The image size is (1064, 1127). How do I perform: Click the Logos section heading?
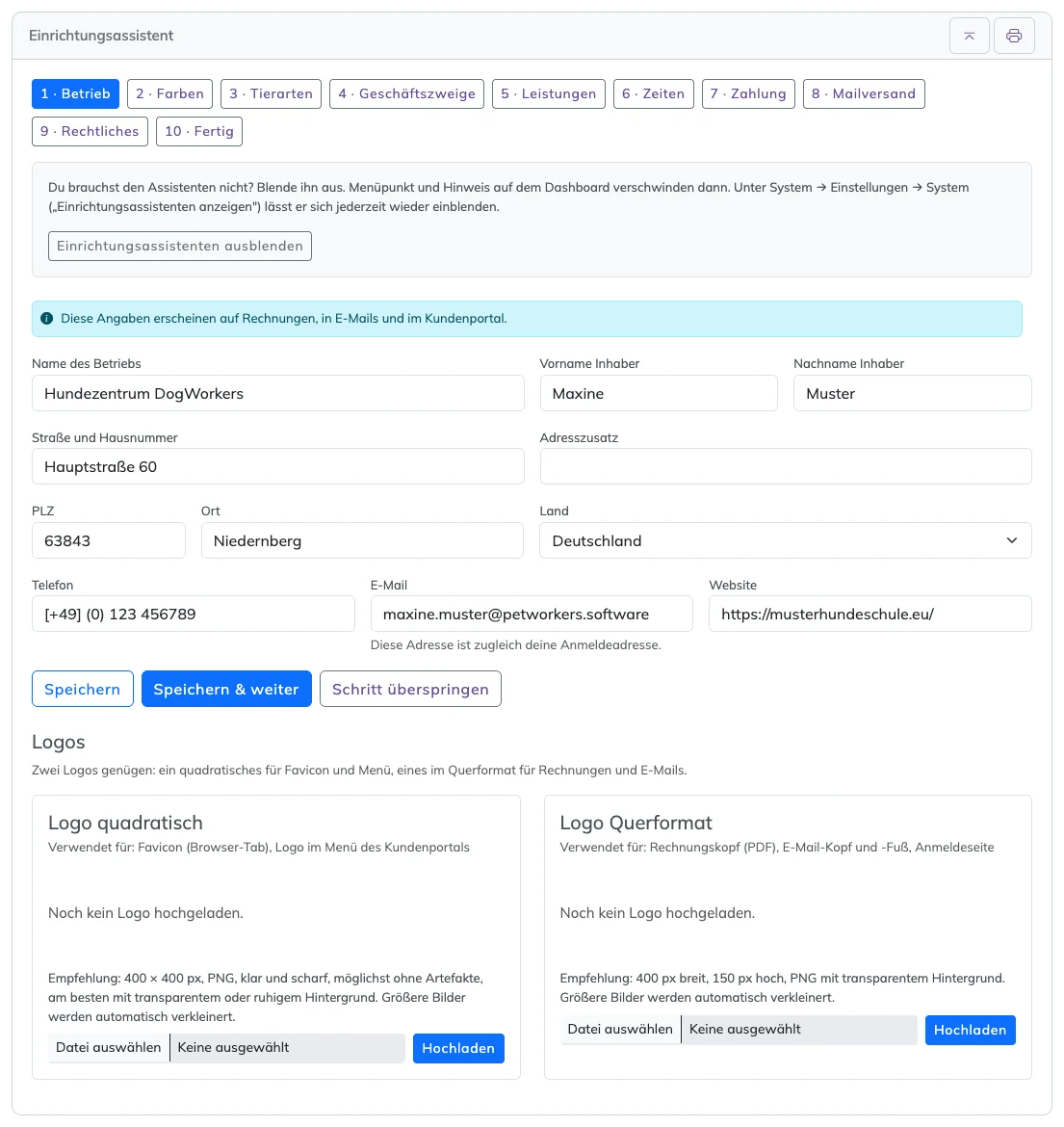58,742
